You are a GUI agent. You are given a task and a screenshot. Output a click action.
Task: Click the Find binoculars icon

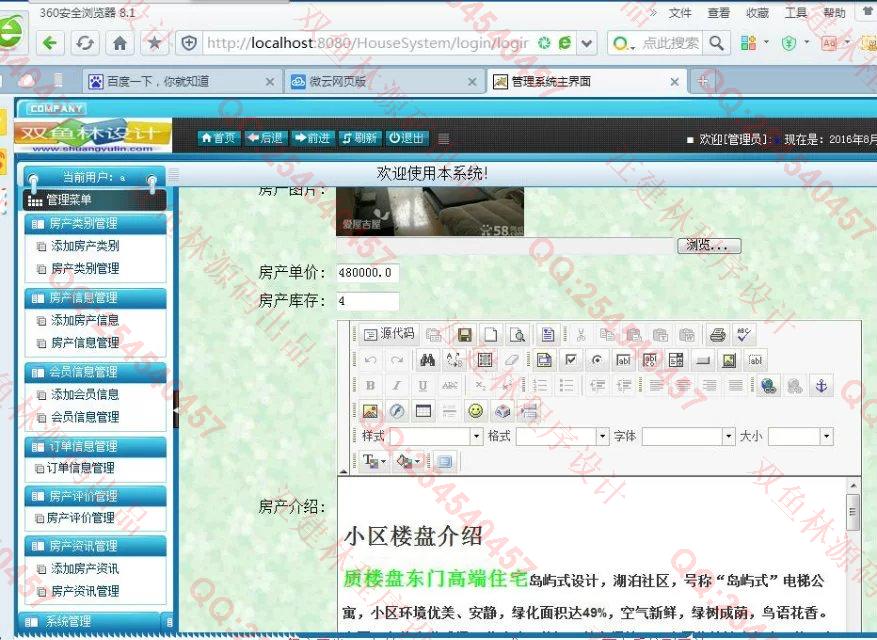pyautogui.click(x=428, y=360)
